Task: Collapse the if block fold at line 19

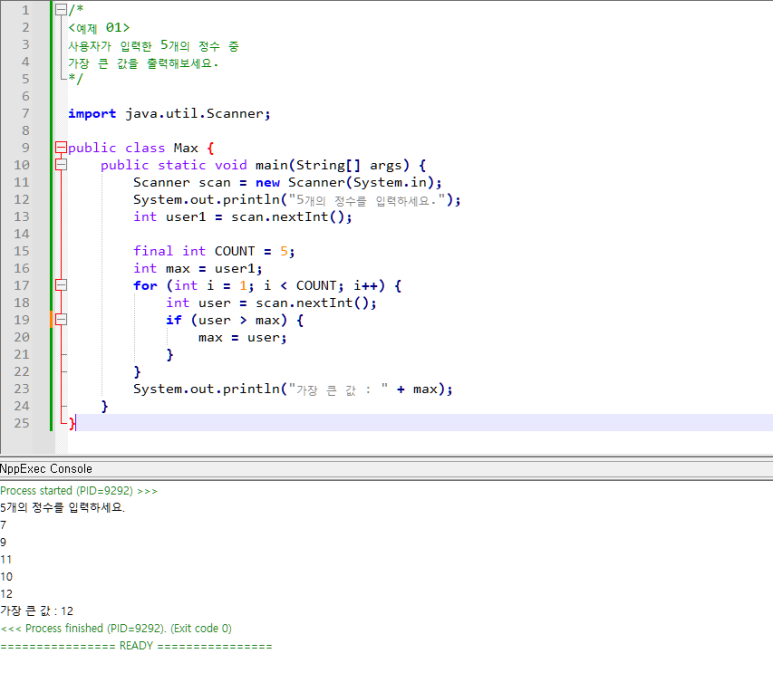Action: tap(61, 319)
